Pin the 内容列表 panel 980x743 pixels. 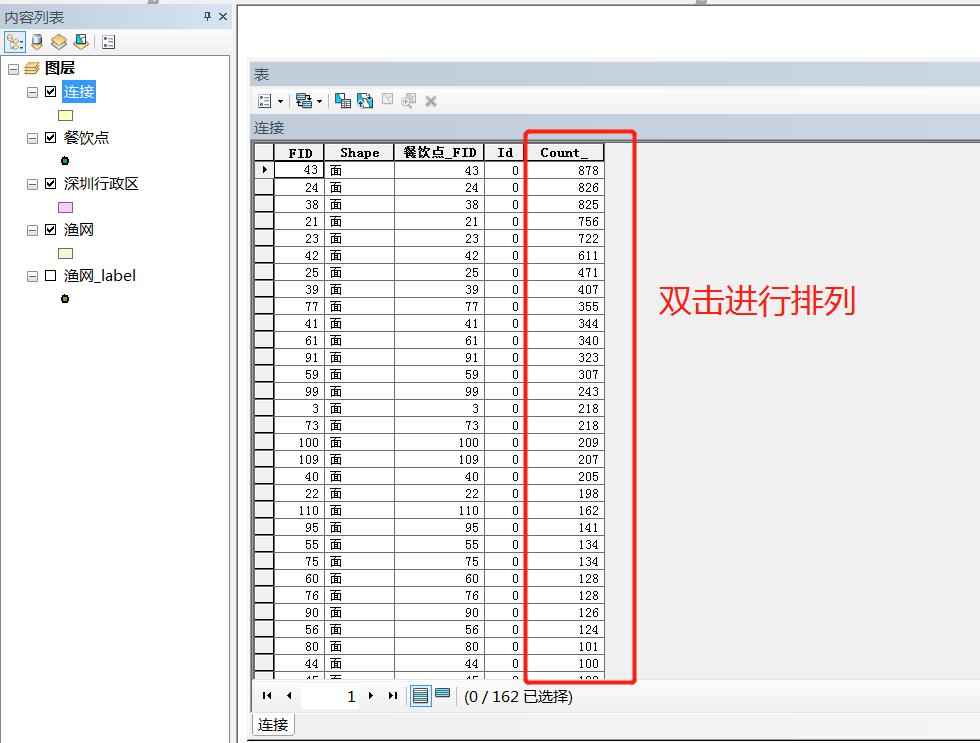207,17
